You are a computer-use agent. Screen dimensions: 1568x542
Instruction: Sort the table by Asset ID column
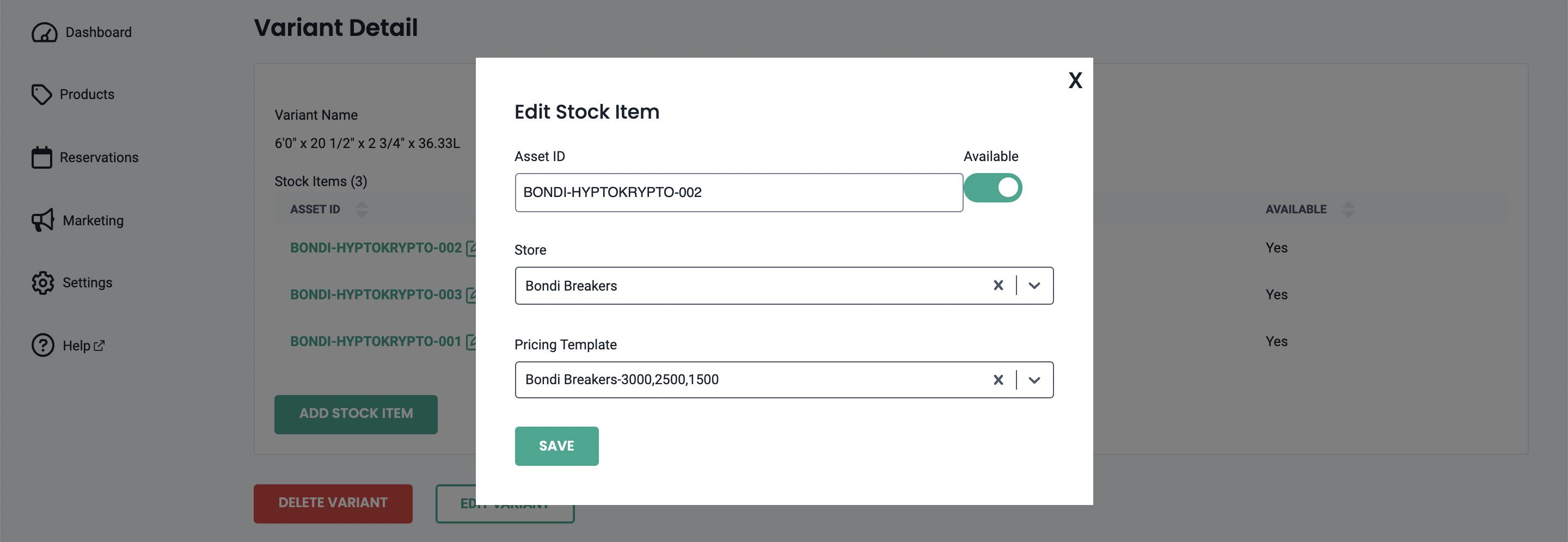[362, 210]
